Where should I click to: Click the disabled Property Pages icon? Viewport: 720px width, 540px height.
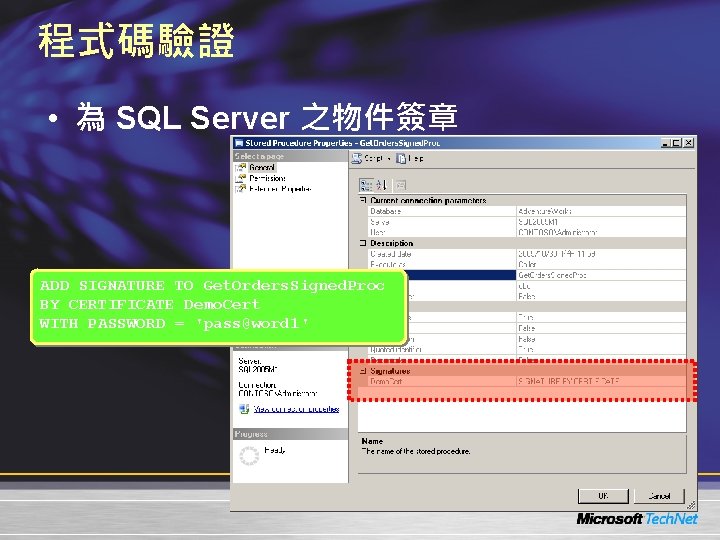pyautogui.click(x=401, y=185)
